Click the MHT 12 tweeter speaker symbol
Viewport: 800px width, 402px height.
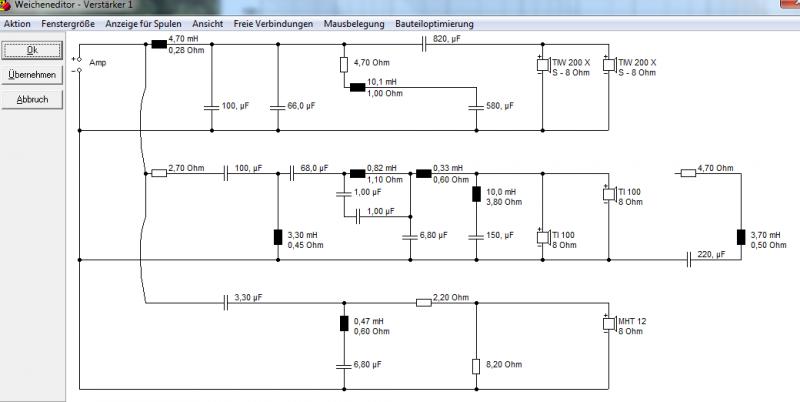click(610, 323)
